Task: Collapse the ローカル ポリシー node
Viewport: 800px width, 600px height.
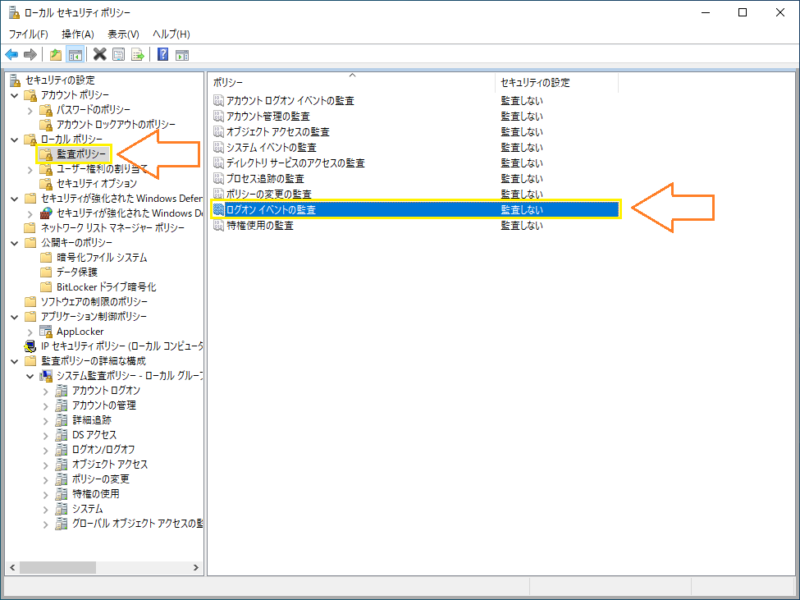Action: coord(14,139)
